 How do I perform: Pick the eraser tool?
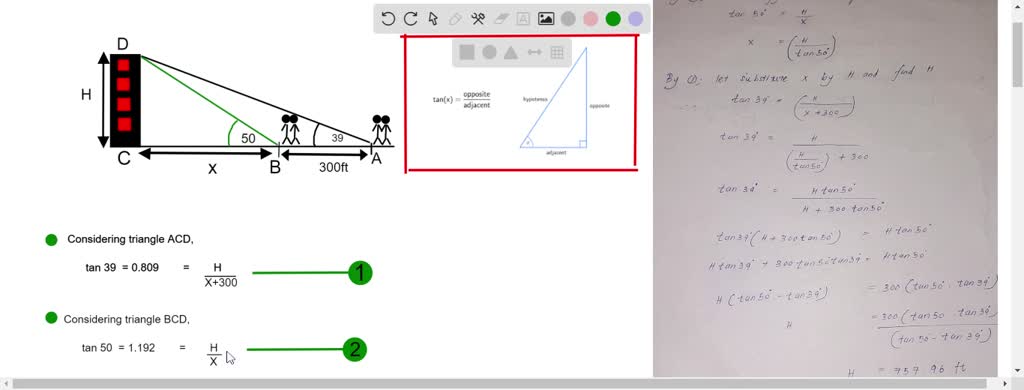click(x=501, y=19)
